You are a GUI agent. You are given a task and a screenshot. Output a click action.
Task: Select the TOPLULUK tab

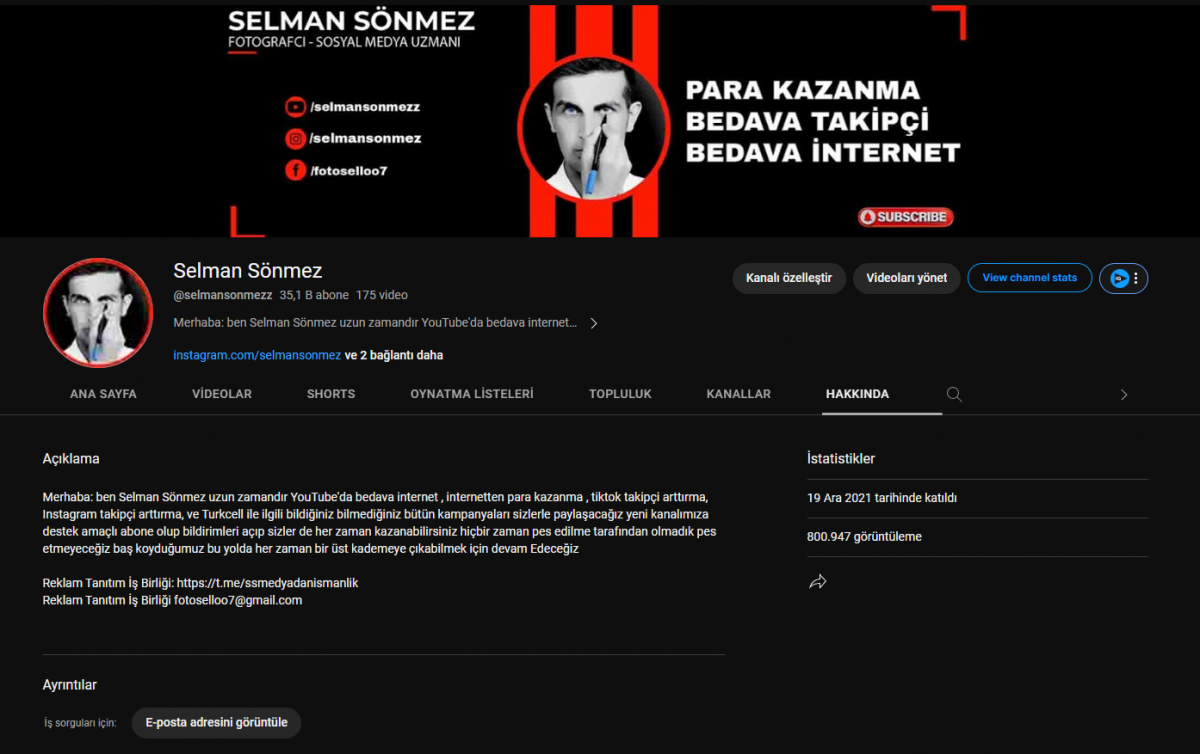point(620,394)
